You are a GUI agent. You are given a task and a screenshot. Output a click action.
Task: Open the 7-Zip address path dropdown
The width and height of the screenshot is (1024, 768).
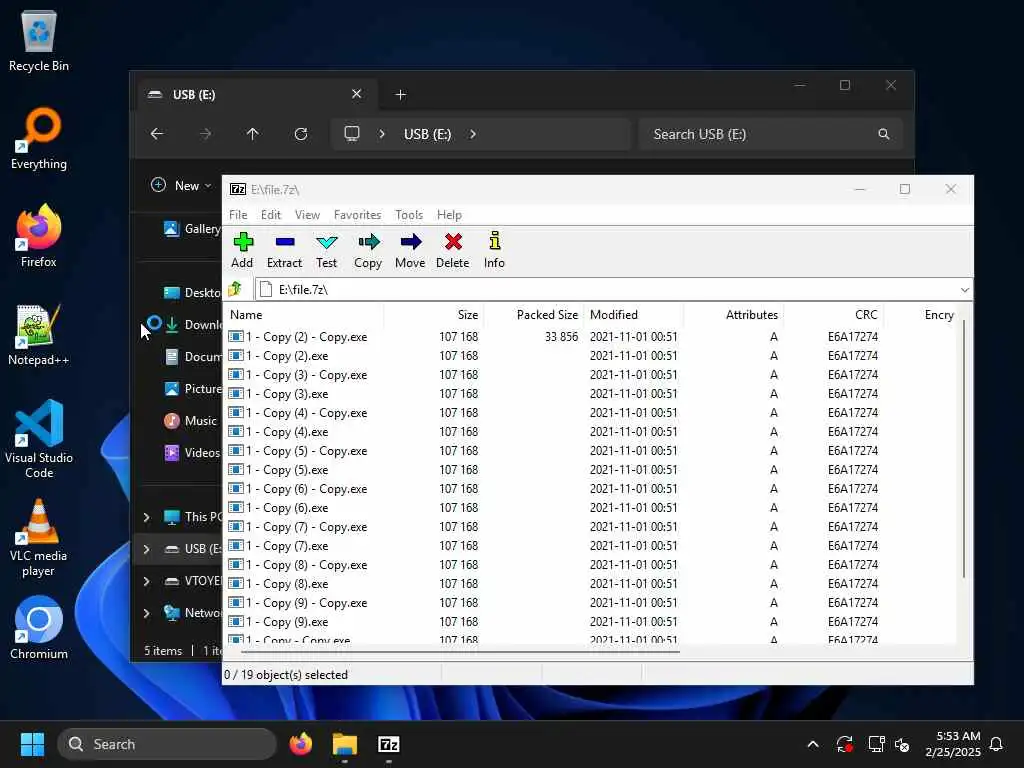pyautogui.click(x=965, y=289)
